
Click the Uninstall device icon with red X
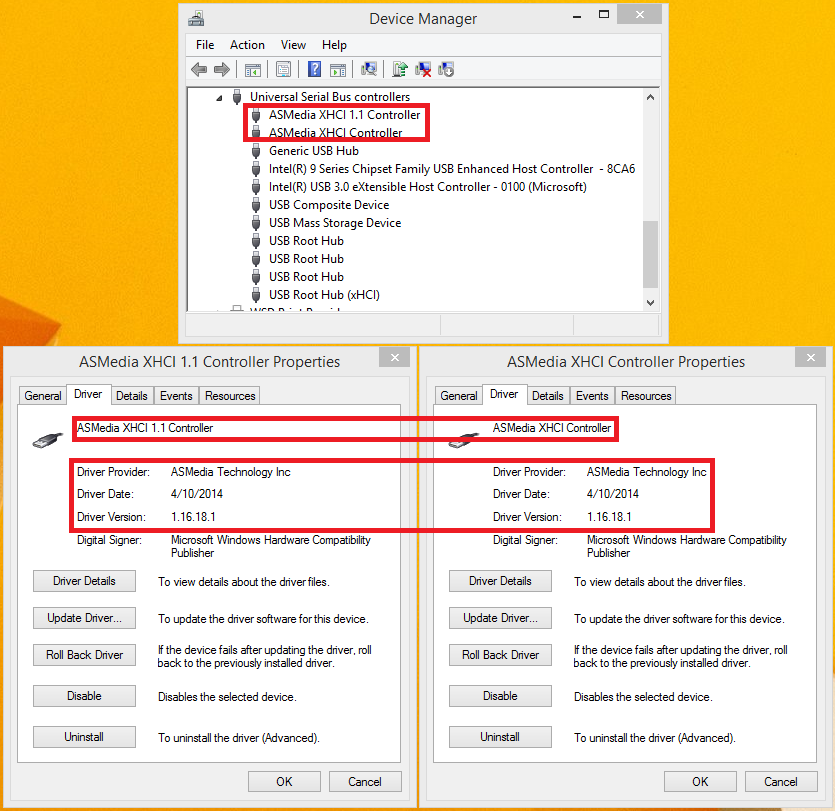423,69
